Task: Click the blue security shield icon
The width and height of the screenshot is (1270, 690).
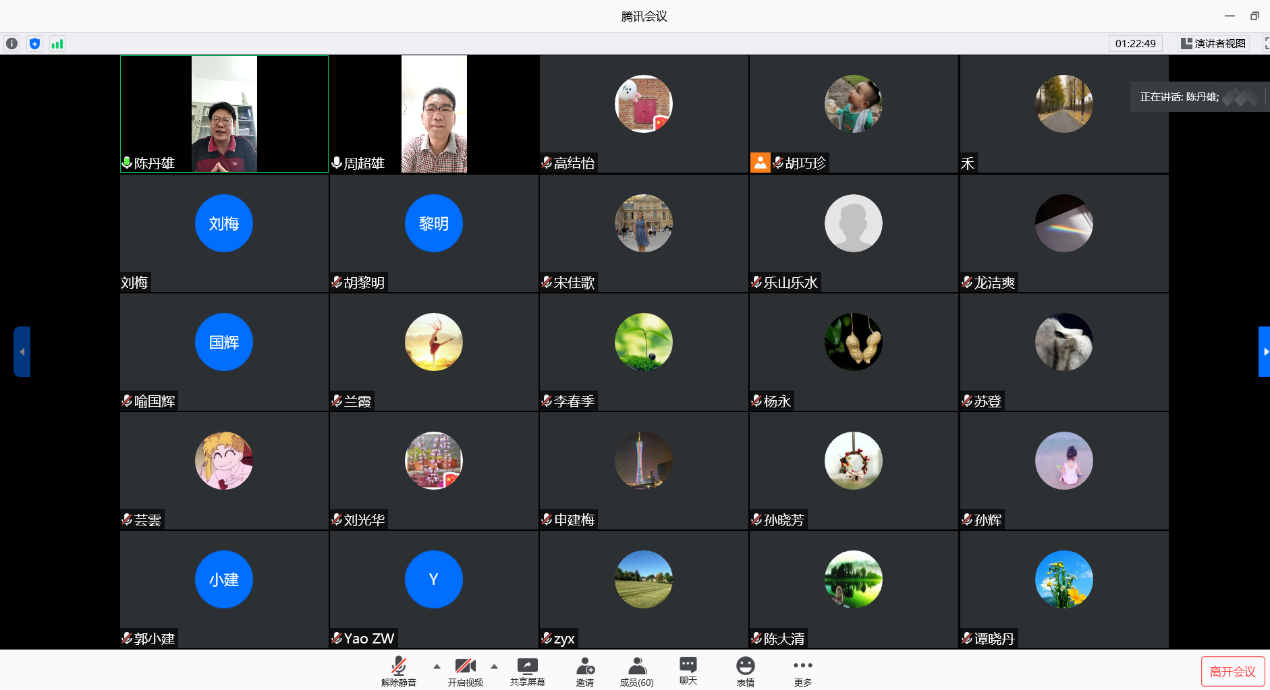Action: [35, 44]
